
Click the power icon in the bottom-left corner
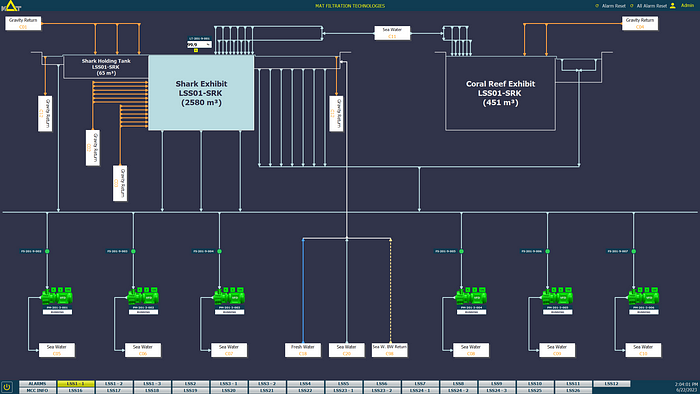coord(7,387)
